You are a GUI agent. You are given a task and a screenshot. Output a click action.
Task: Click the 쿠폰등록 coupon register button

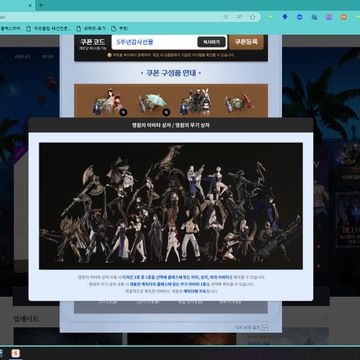click(x=246, y=42)
